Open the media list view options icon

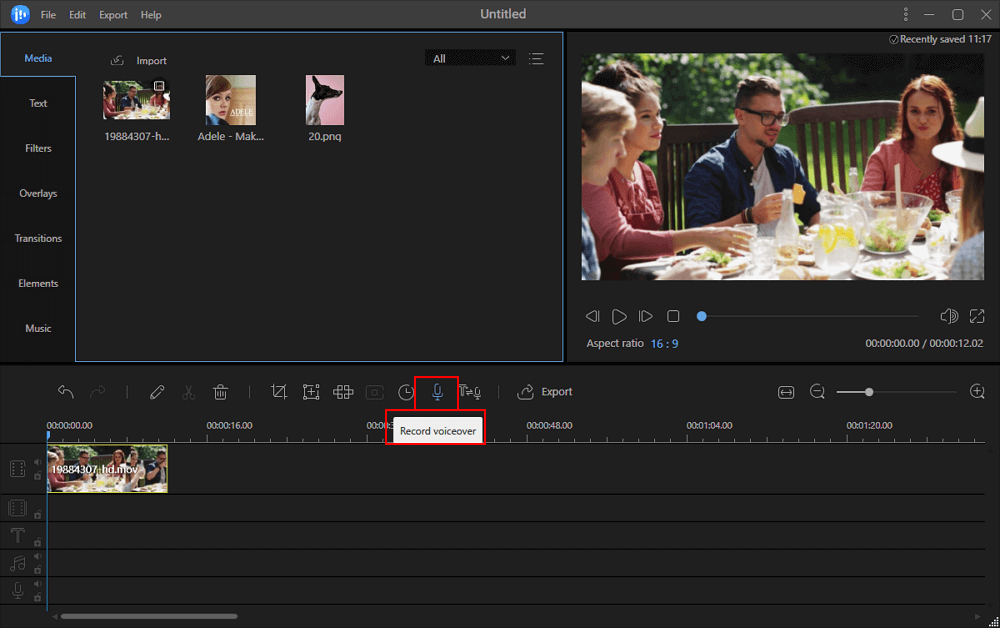(x=536, y=58)
